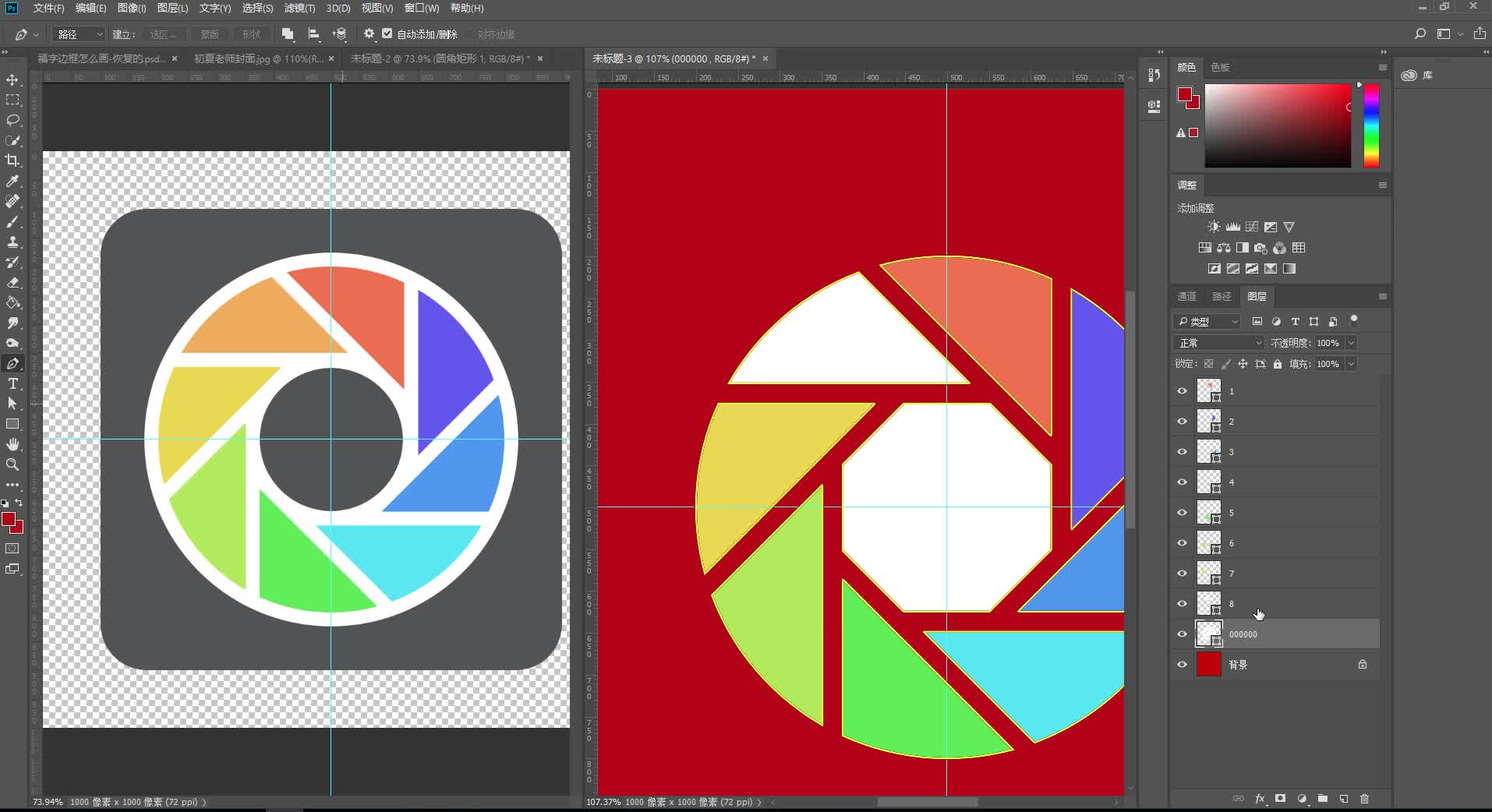
Task: Select the Zoom magnifier tool
Action: [12, 464]
